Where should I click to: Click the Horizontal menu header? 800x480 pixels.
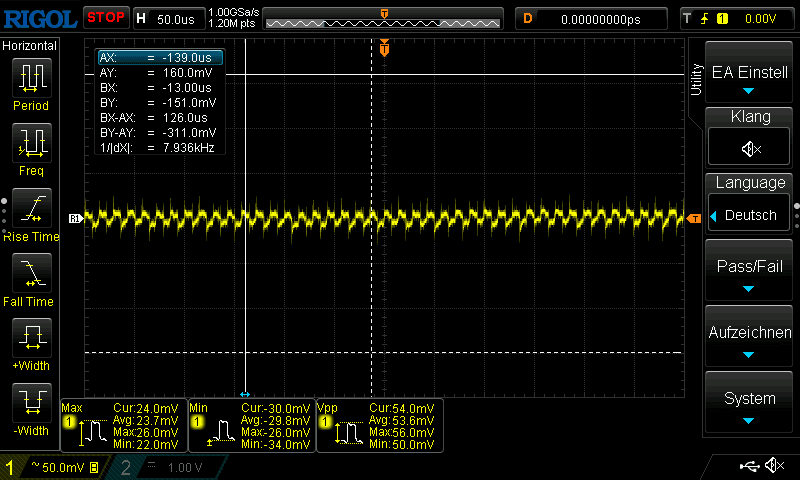[30, 46]
